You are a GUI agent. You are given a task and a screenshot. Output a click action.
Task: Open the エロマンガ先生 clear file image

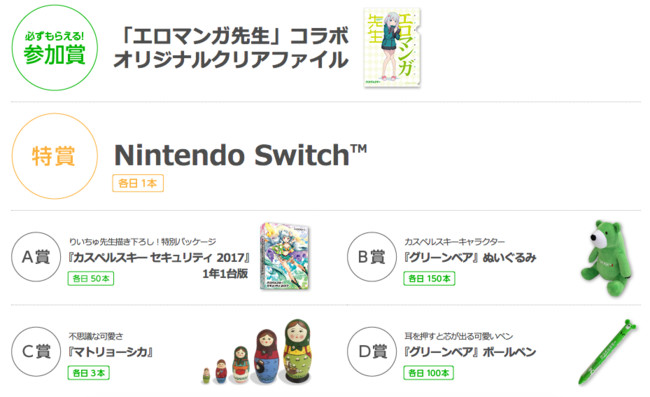[392, 48]
